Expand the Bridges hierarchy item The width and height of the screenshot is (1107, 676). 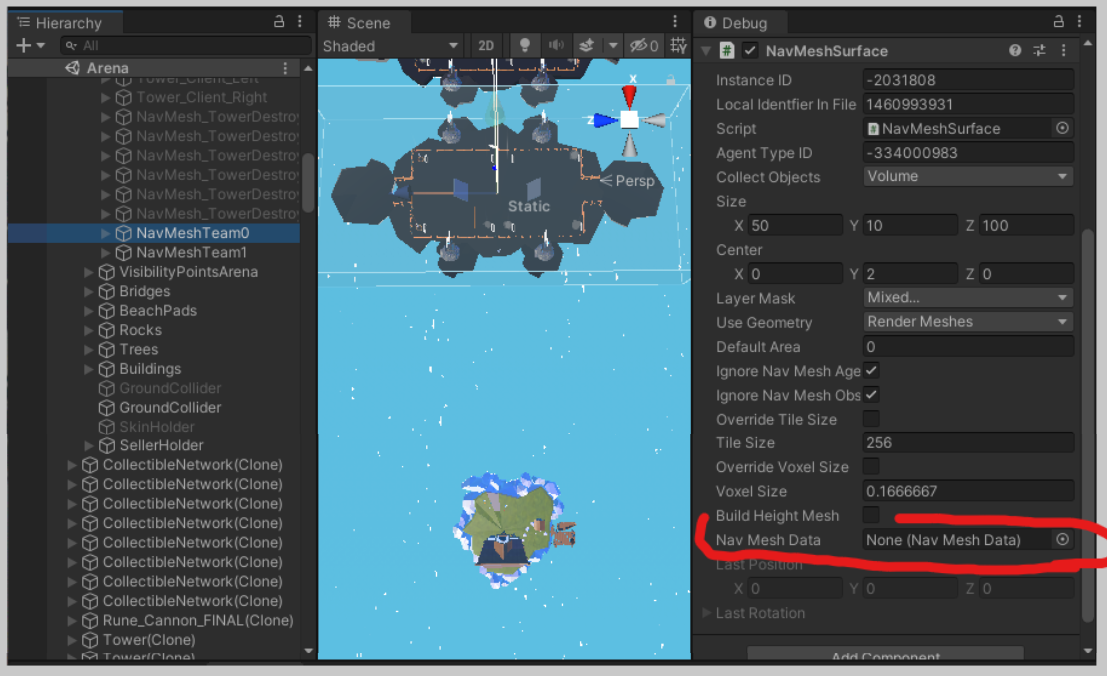pyautogui.click(x=88, y=291)
